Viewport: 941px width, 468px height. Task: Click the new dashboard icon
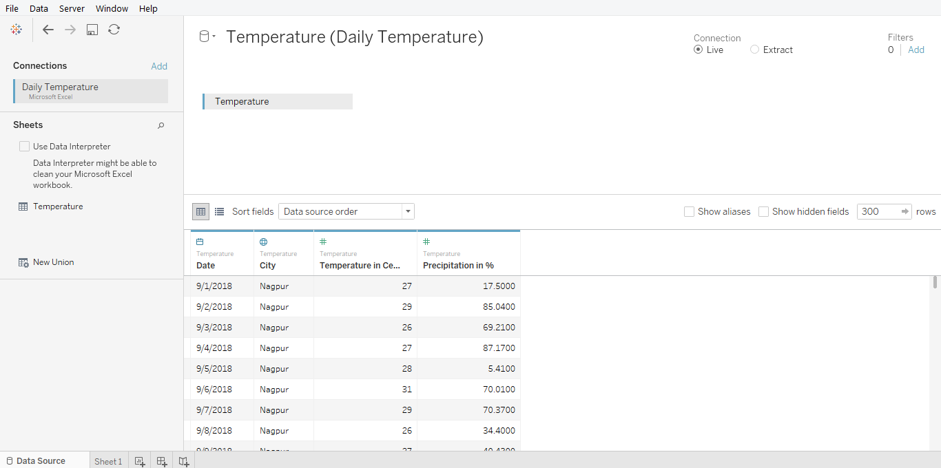162,461
